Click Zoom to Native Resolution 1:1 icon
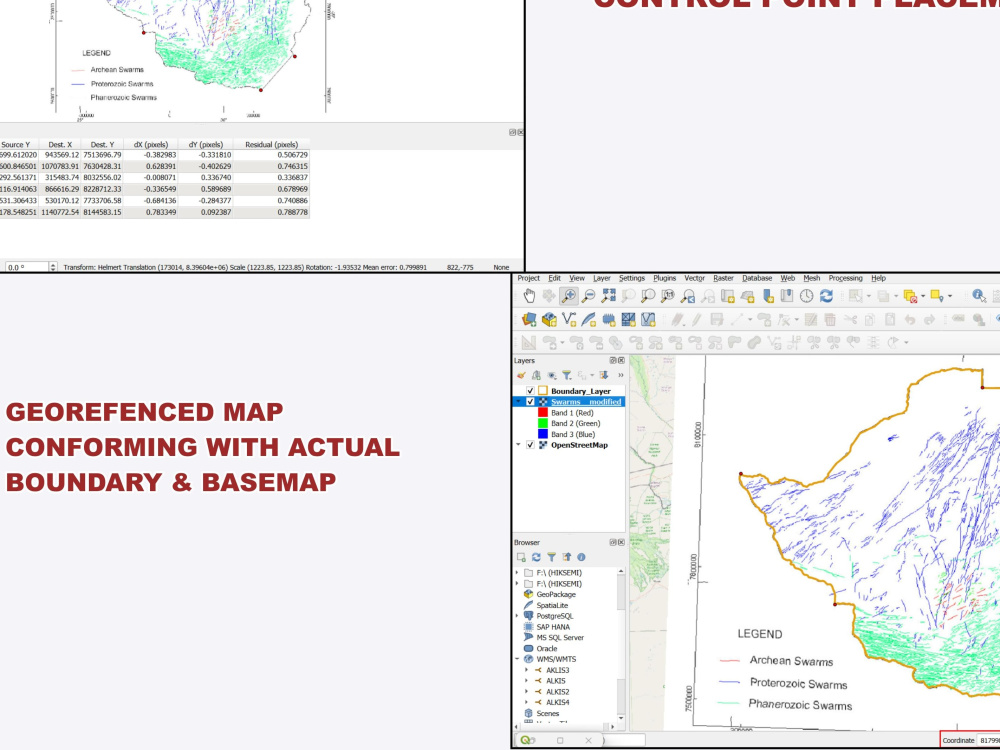Image resolution: width=1000 pixels, height=750 pixels. click(x=668, y=296)
